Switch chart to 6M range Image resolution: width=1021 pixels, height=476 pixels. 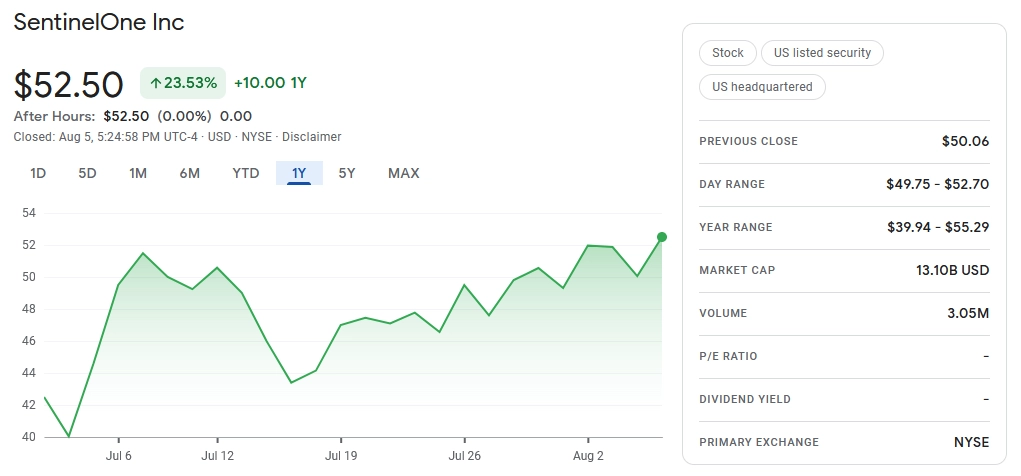click(189, 173)
